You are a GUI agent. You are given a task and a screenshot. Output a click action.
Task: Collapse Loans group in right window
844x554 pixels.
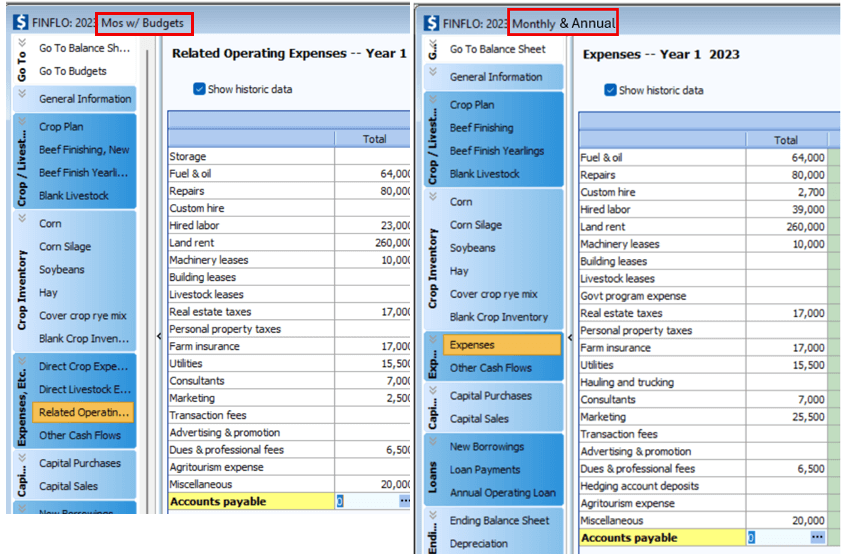pos(433,441)
